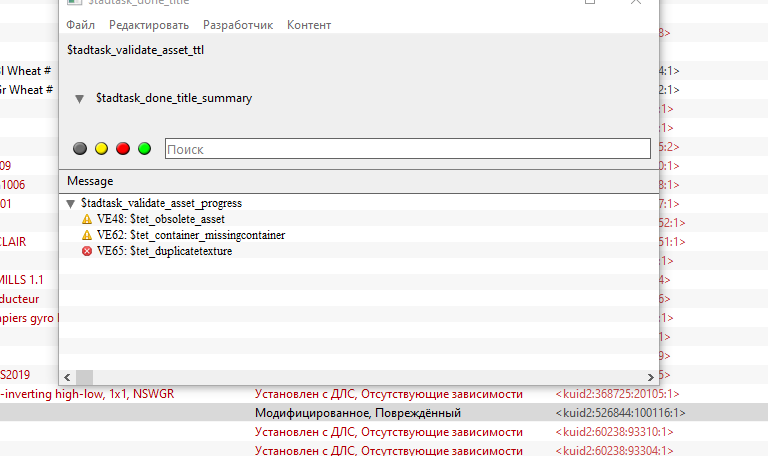Click the horizontal scrollbar right arrow
Screen dimensions: 768x456
tap(651, 377)
